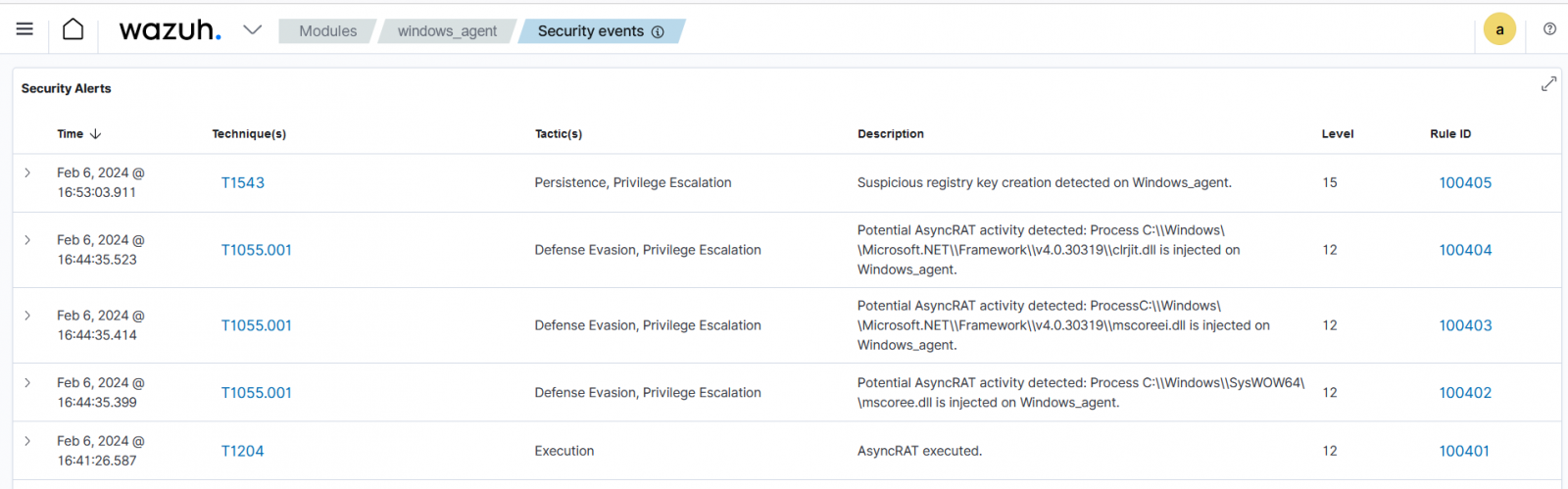Sort by the Tactic(s) column header
The height and width of the screenshot is (489, 1568).
click(x=559, y=134)
